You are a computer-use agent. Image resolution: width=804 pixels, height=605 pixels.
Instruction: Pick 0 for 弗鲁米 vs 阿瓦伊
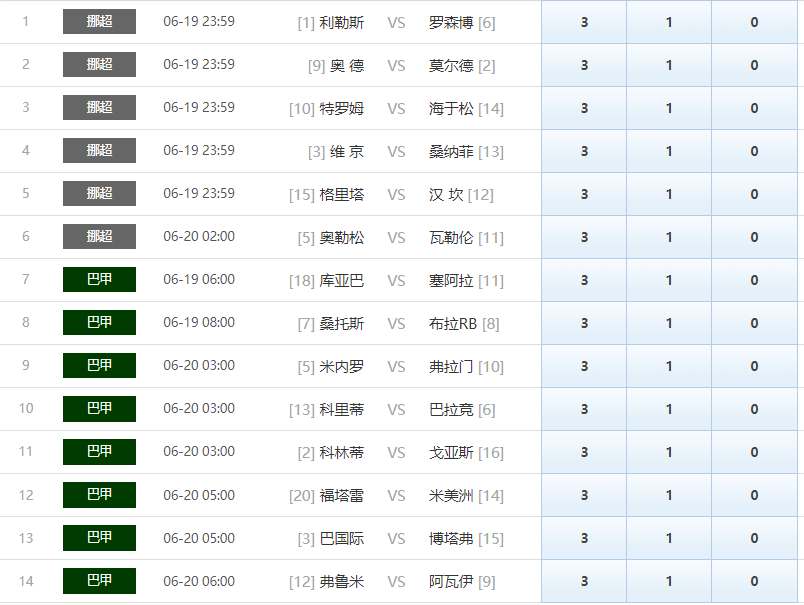(x=754, y=581)
